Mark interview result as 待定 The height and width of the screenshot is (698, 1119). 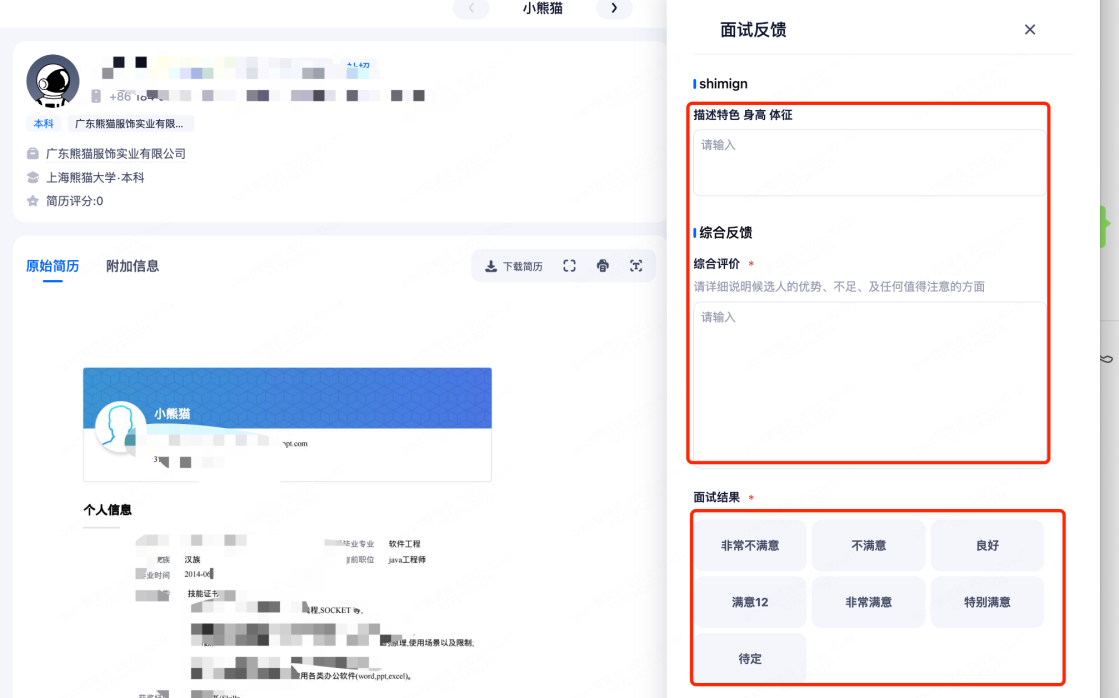[x=750, y=659]
